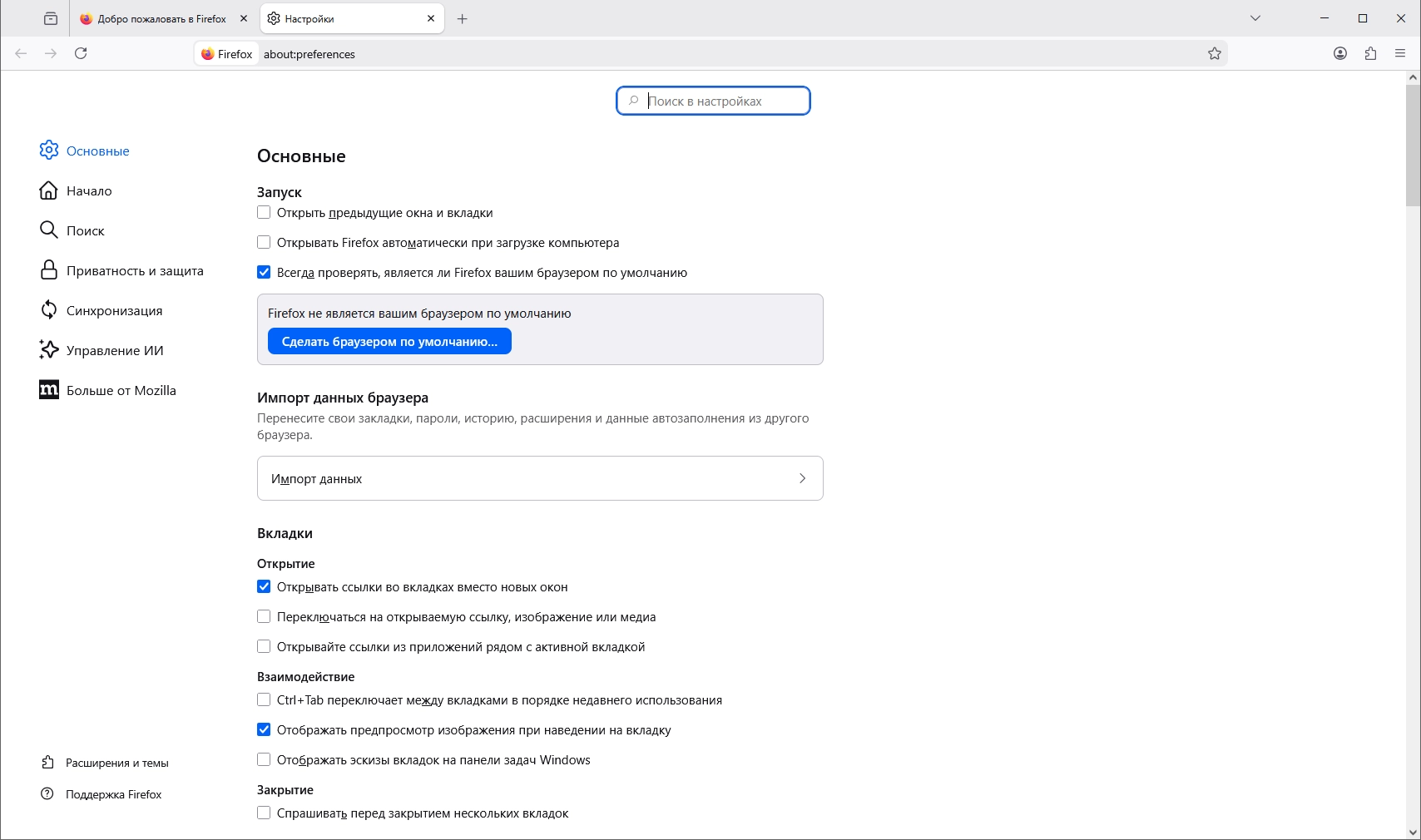
Task: Click Сделать браузером по умолчанию button
Action: tap(389, 342)
